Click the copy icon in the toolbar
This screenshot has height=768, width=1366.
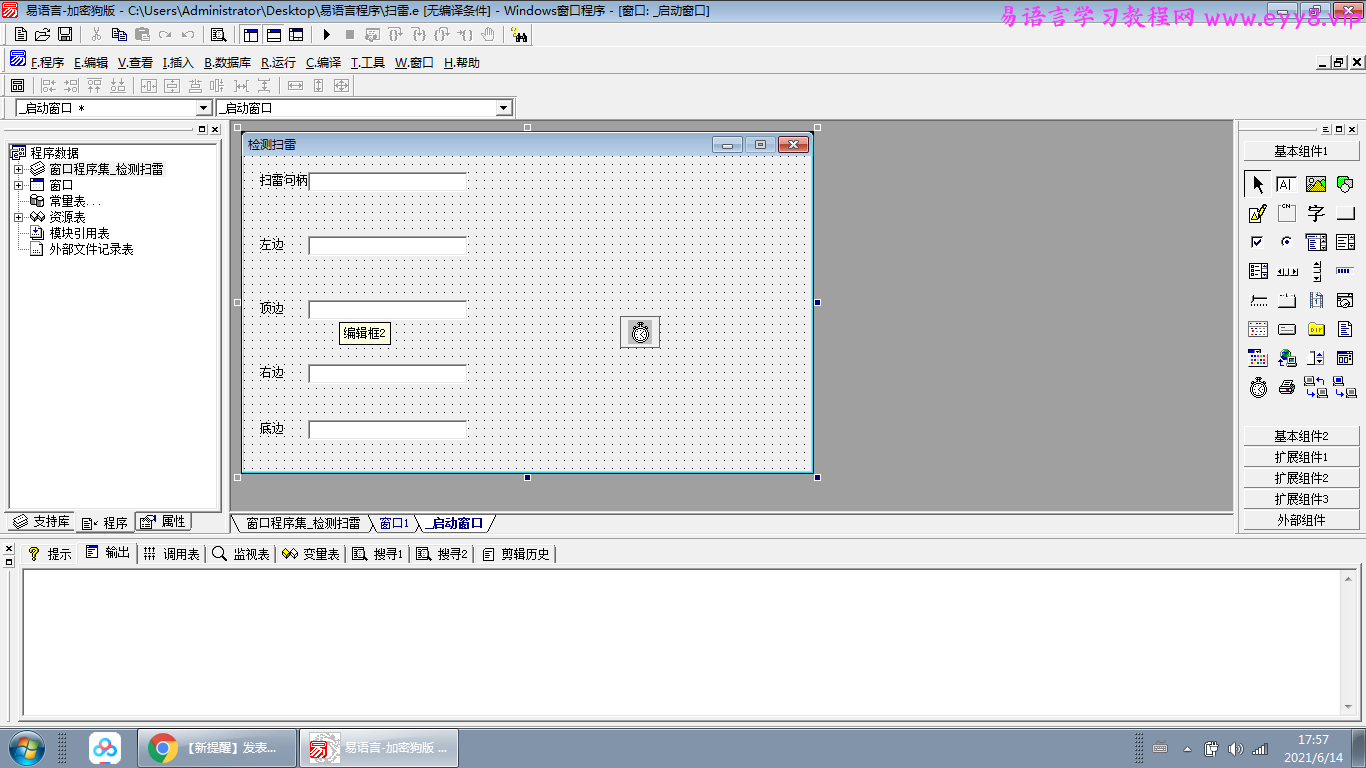(120, 35)
